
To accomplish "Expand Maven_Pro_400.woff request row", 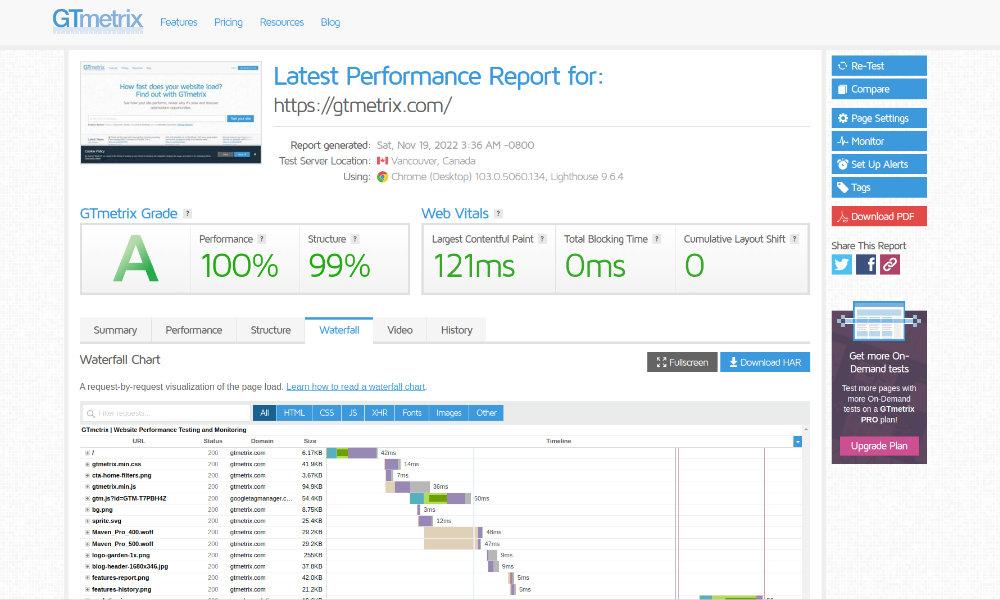I will coord(87,532).
